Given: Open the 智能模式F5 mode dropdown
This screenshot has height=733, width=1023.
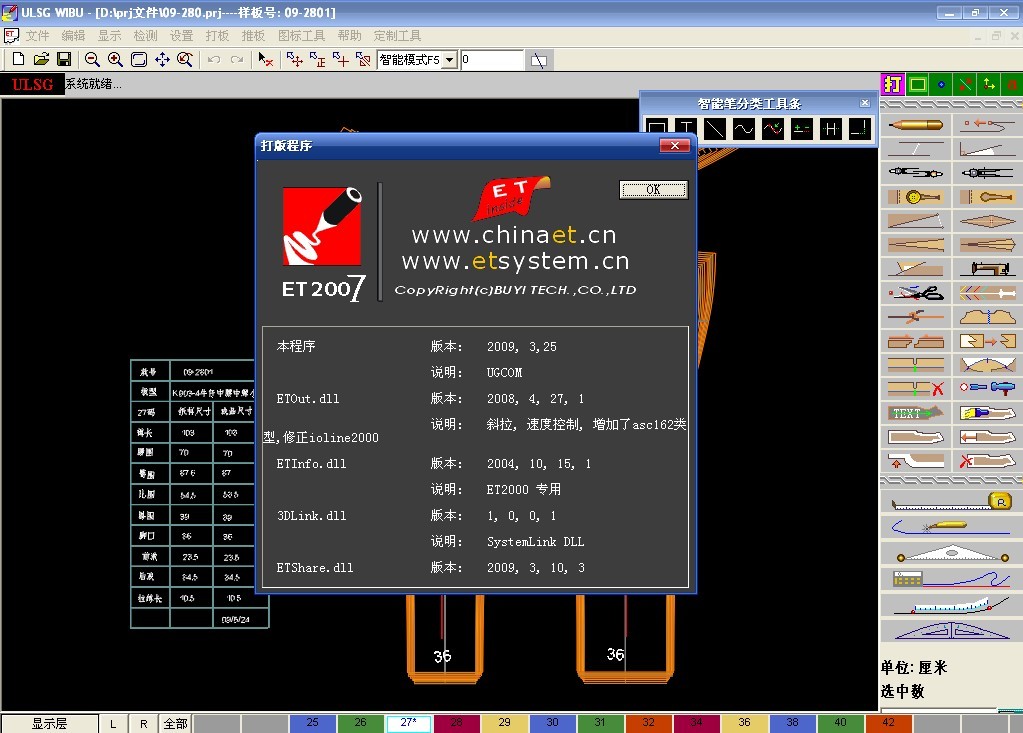Looking at the screenshot, I should coord(450,60).
